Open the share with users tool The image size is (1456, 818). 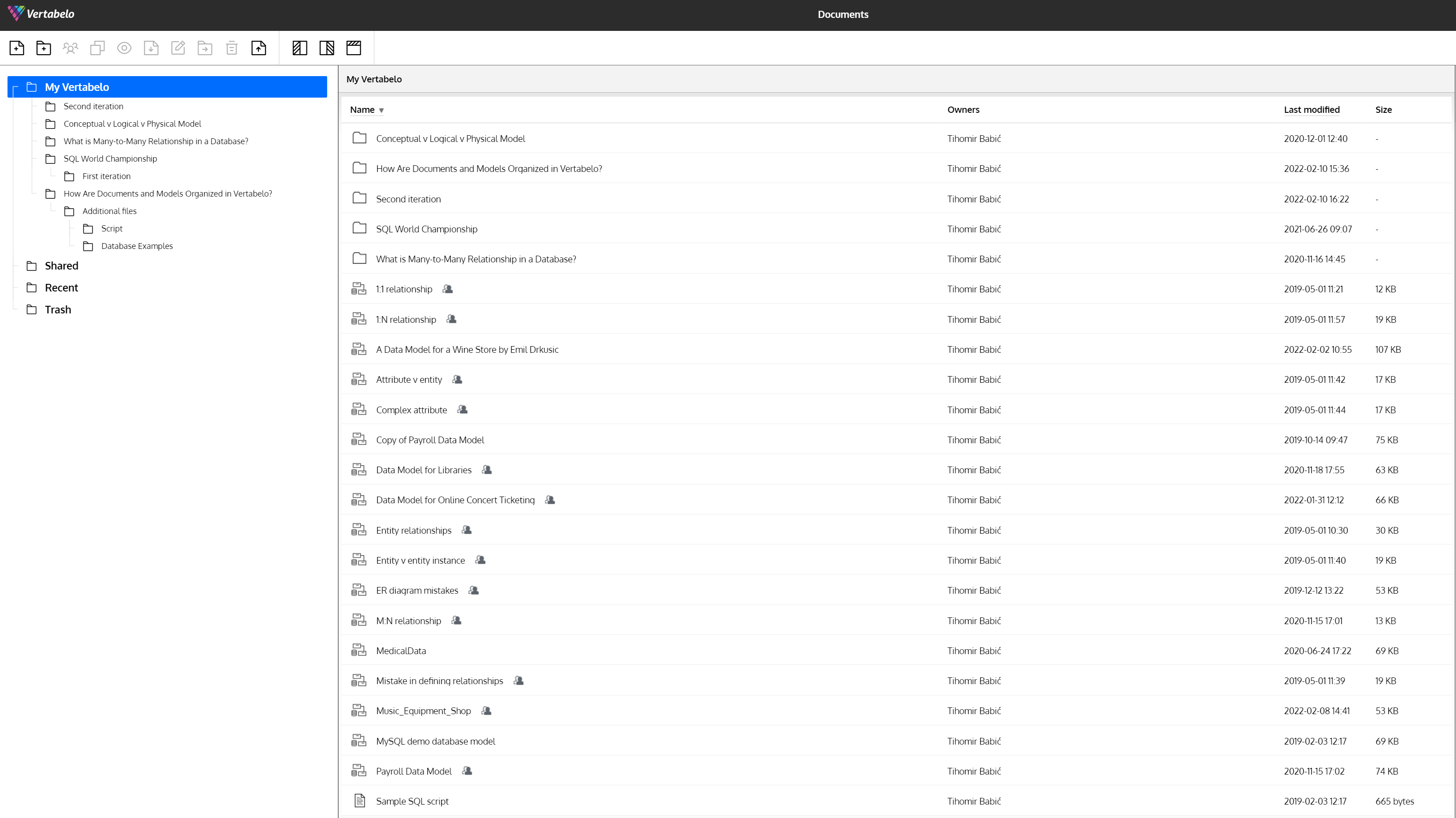(71, 48)
